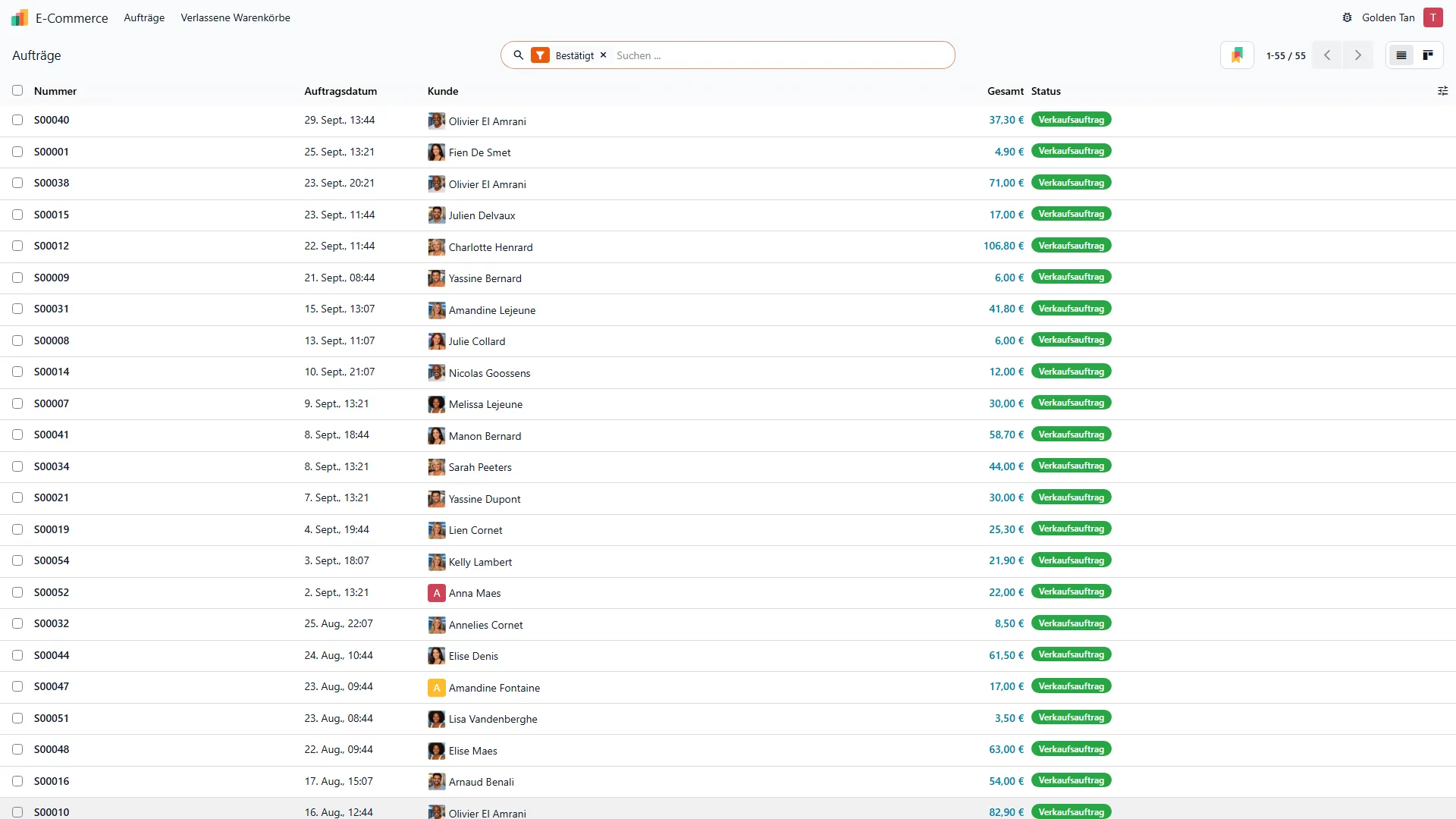Open optional columns settings icon

(x=1442, y=91)
